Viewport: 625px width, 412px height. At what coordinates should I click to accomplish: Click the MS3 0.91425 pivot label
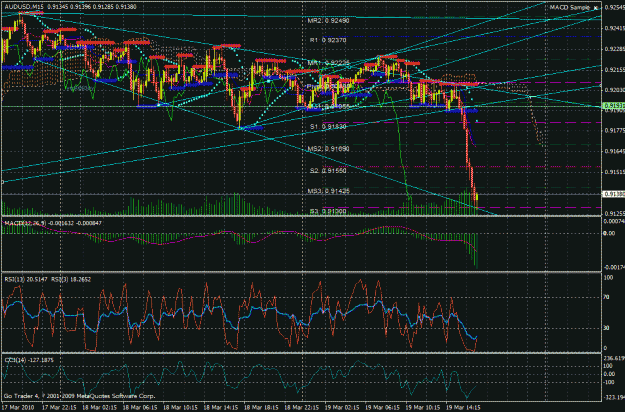328,191
